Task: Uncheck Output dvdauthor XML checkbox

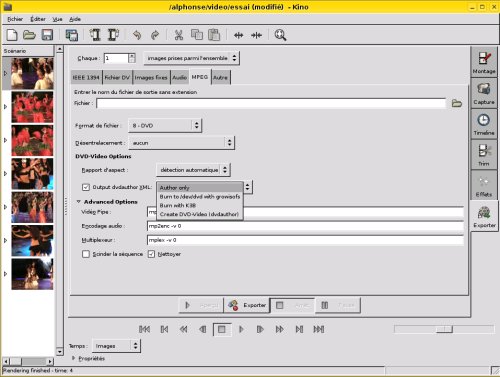Action: [x=86, y=187]
